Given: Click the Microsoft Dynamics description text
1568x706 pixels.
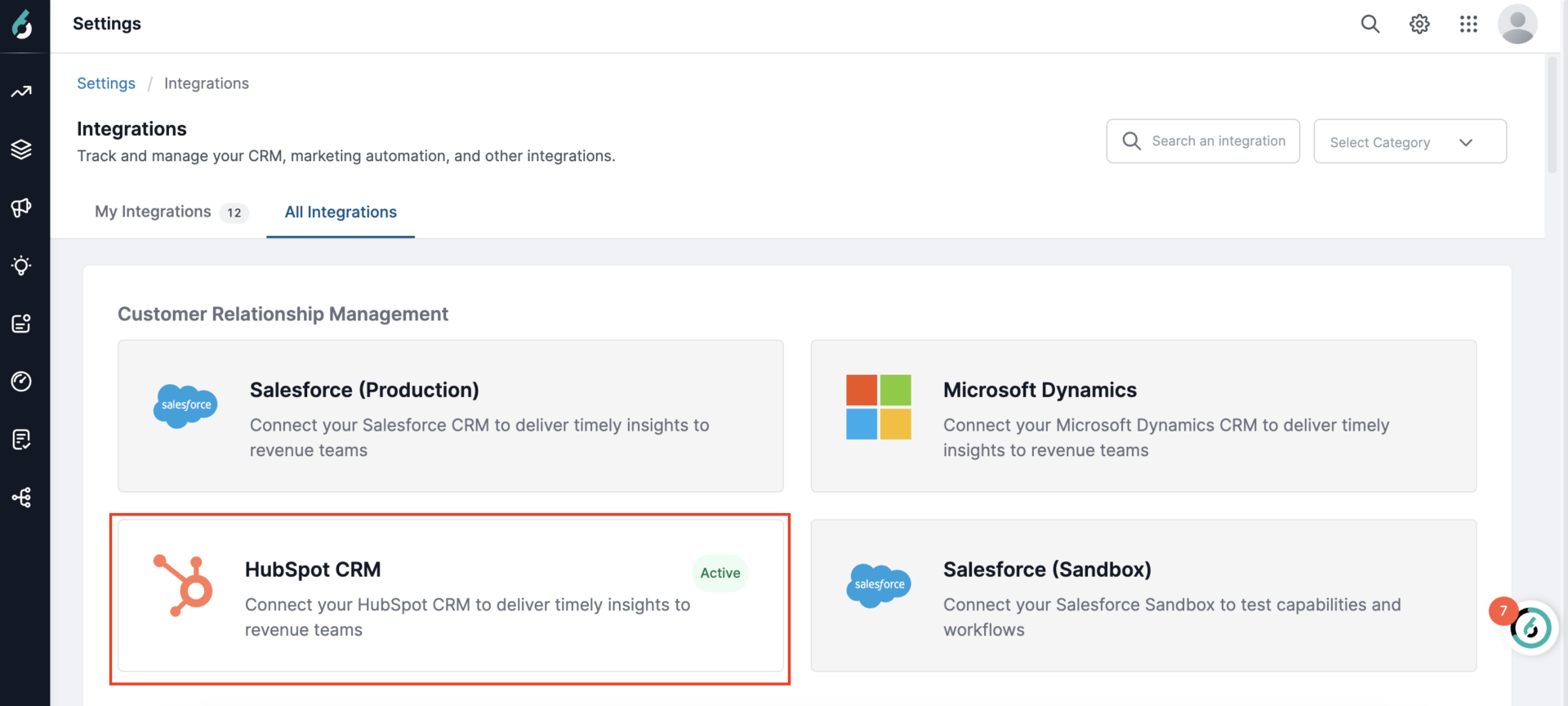Looking at the screenshot, I should (x=1166, y=438).
